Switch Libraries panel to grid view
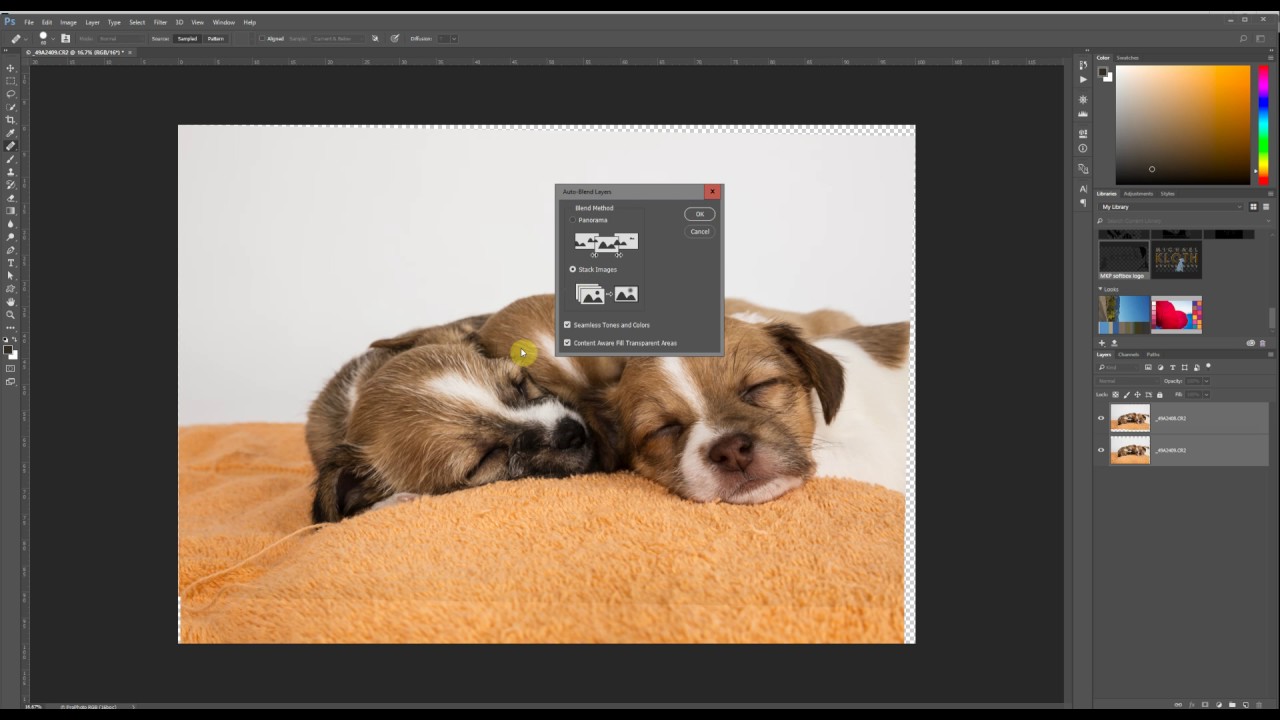Screen dimensions: 1280x720 point(1253,207)
